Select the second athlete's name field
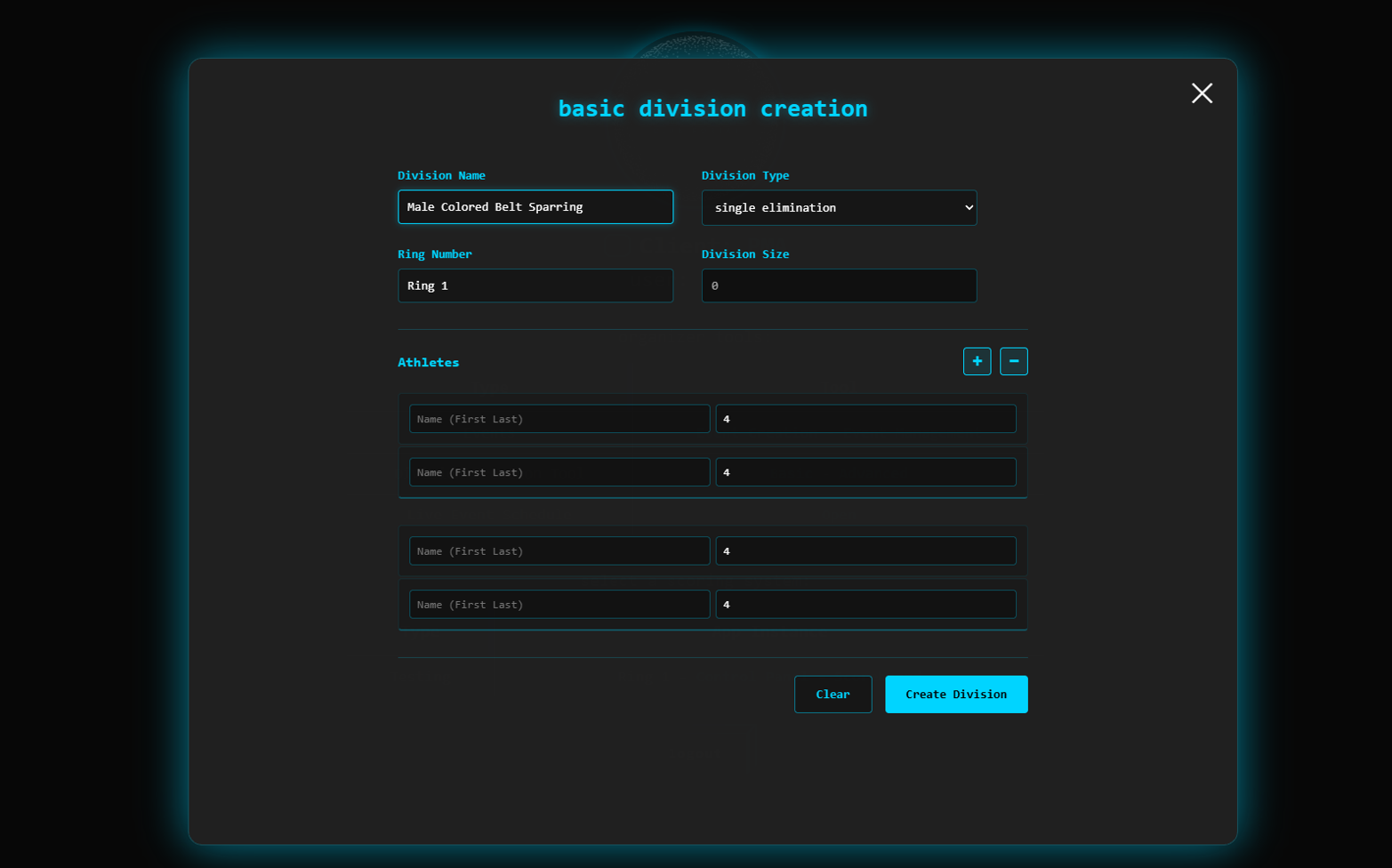The image size is (1392, 868). pos(559,472)
